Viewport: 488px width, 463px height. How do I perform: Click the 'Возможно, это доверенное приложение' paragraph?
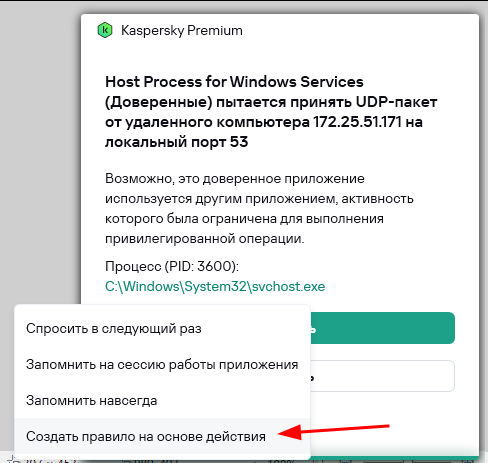[x=235, y=179]
